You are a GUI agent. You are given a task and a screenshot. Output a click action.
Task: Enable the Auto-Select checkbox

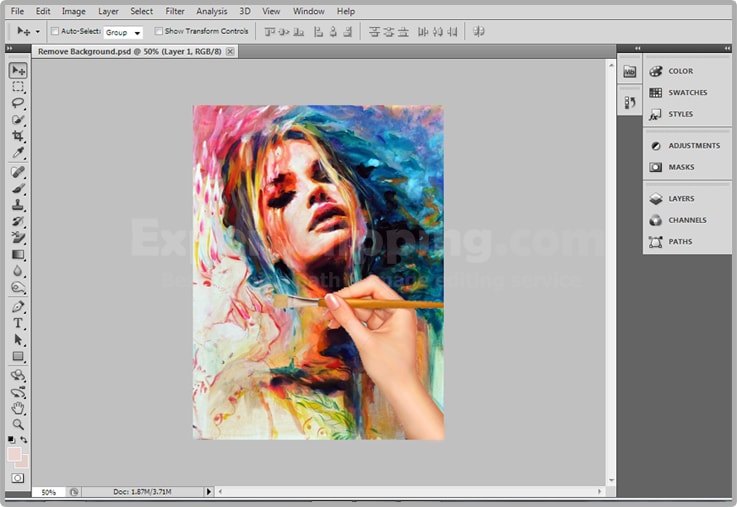coord(55,31)
